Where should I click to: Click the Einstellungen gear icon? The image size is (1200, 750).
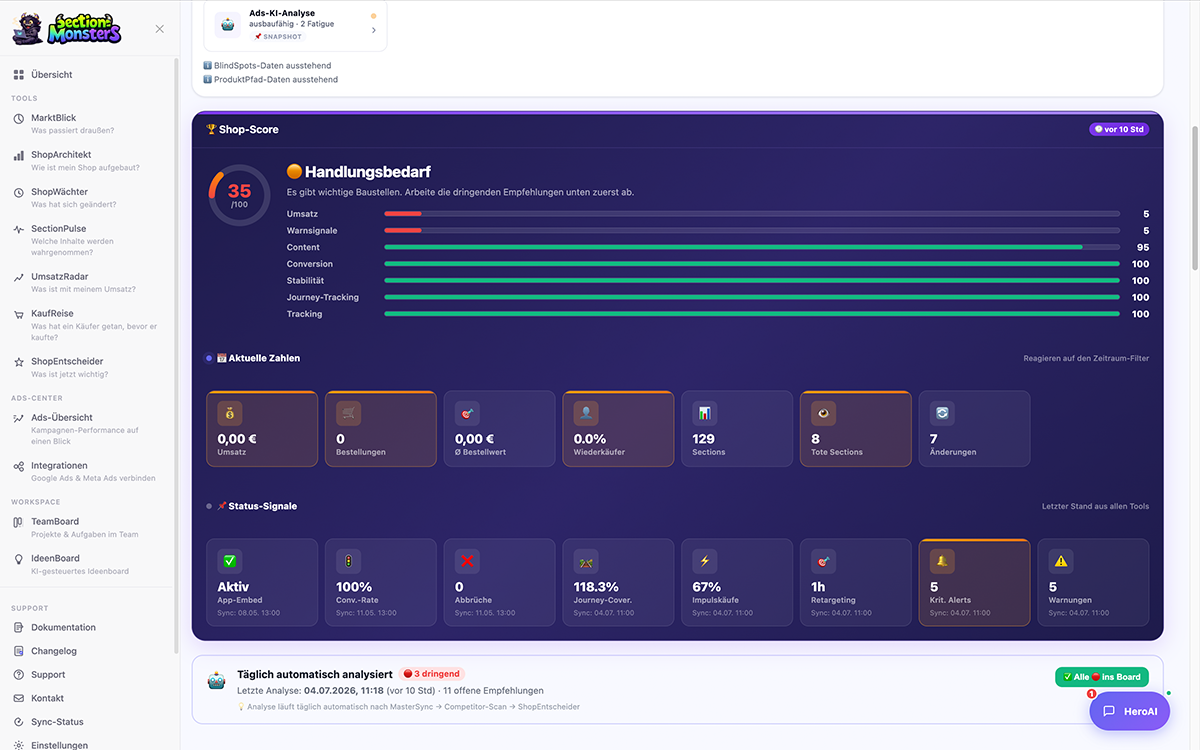coord(19,745)
